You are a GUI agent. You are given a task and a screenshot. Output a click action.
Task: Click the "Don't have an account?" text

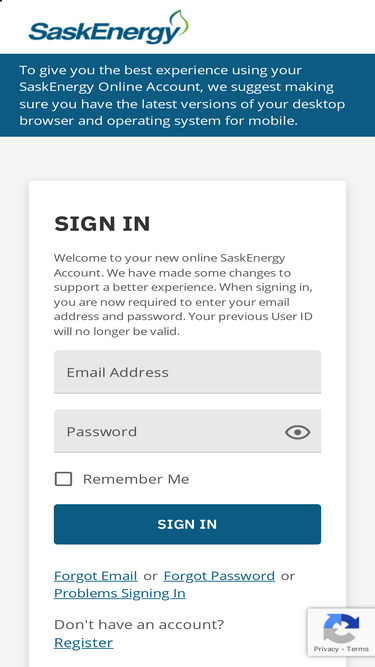point(139,624)
